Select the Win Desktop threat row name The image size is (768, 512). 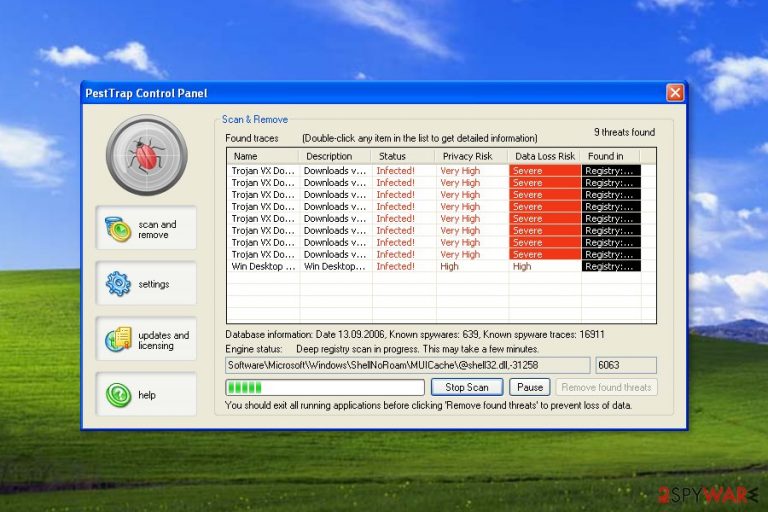click(x=263, y=267)
